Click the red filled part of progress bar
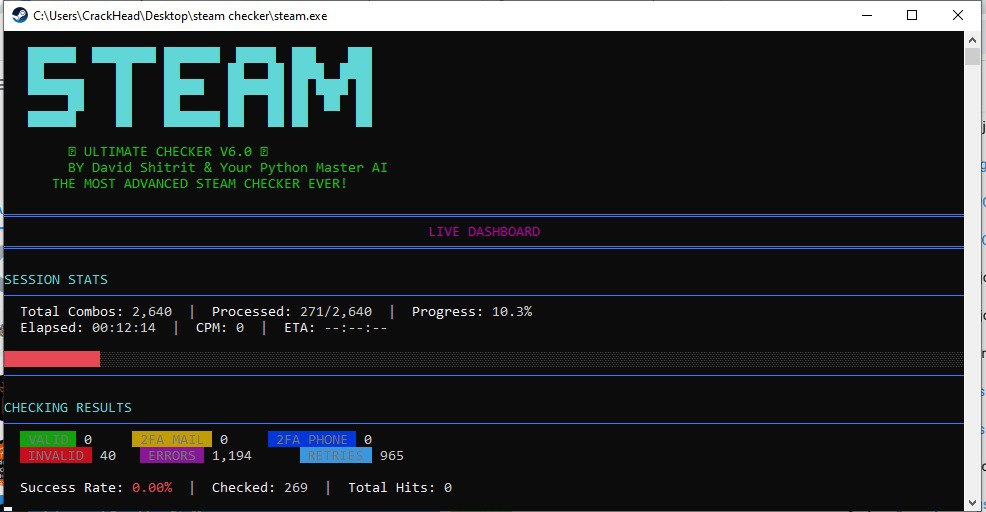 click(52, 359)
